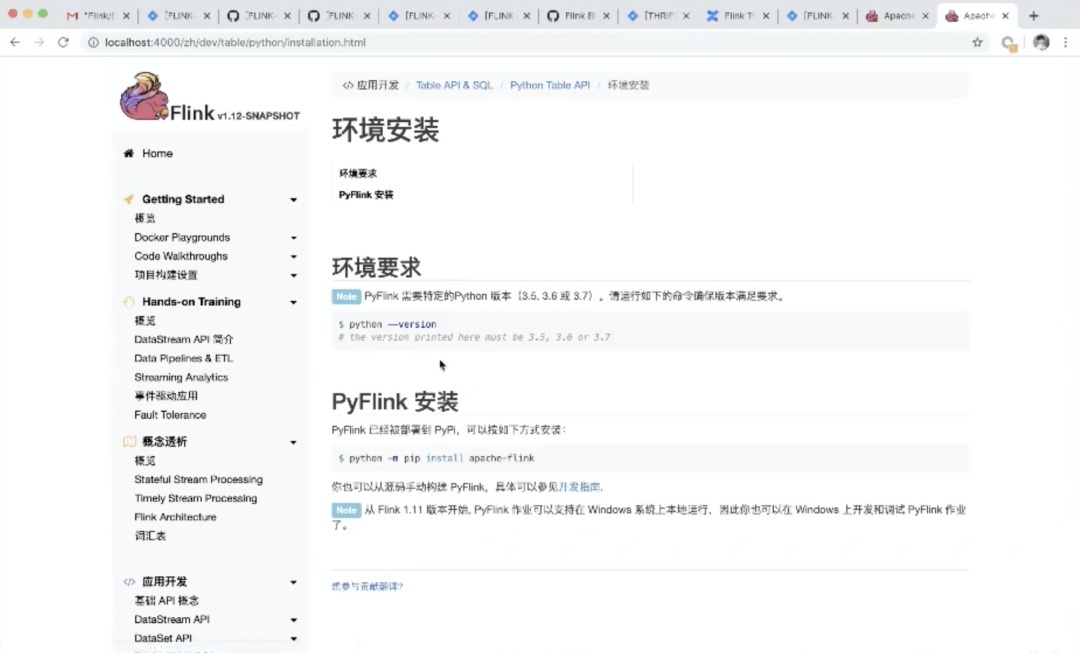Open Home in sidebar

click(x=157, y=153)
